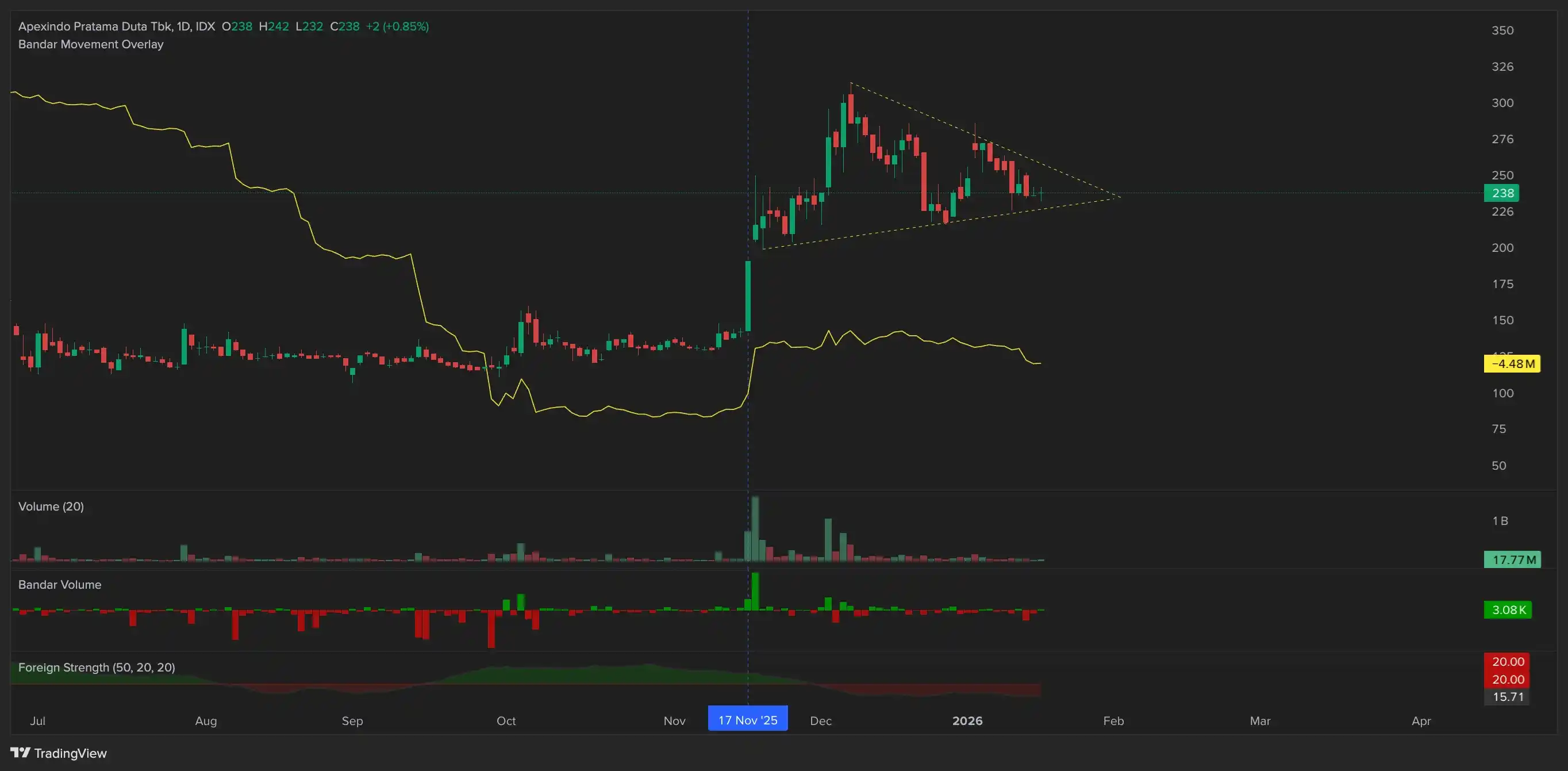Click the topmost red 20.00 value tag
Viewport: 1568px width, 771px height.
1506,661
